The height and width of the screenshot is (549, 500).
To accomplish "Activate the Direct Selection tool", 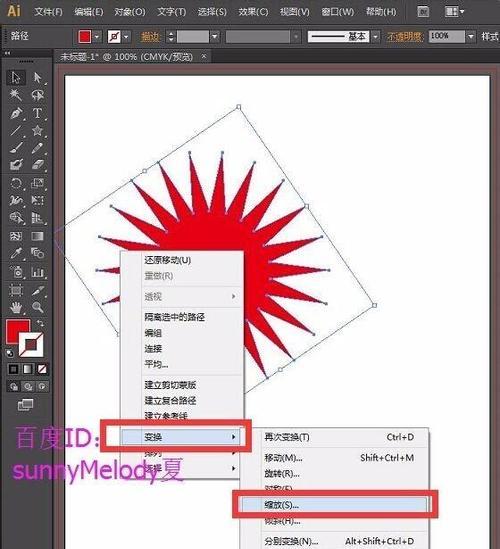I will coord(37,77).
